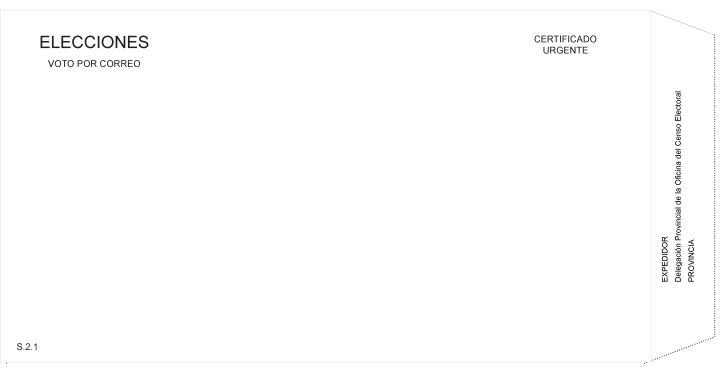This screenshot has height=372, width=720.
Task: Click the vertical fold line beside the flap
Action: (x=651, y=186)
